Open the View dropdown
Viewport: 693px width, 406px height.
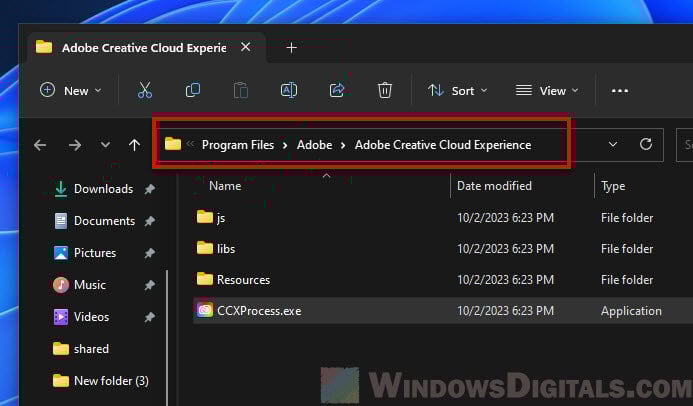[x=547, y=91]
